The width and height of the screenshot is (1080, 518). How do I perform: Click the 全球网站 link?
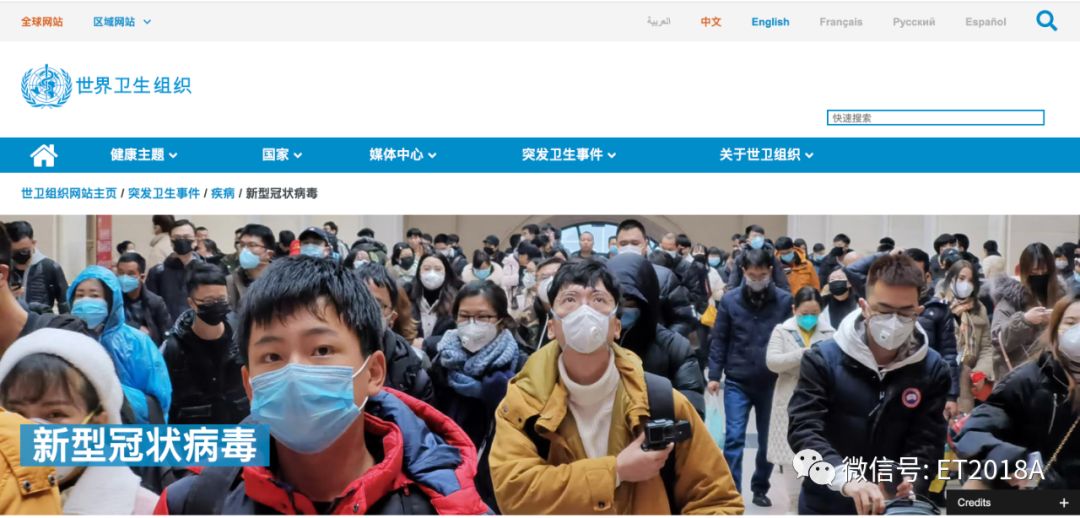click(x=42, y=22)
